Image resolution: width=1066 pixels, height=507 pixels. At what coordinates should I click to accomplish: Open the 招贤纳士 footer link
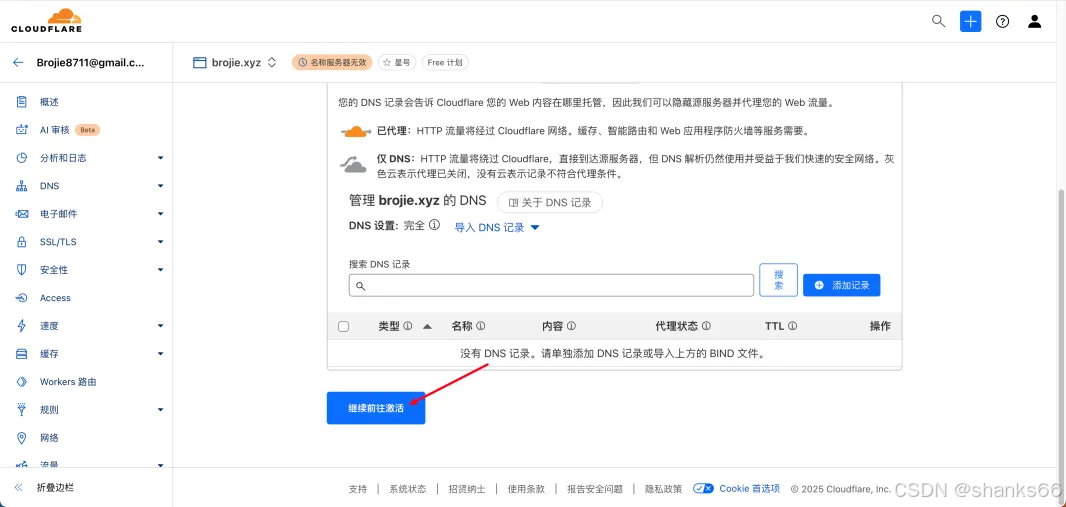467,489
